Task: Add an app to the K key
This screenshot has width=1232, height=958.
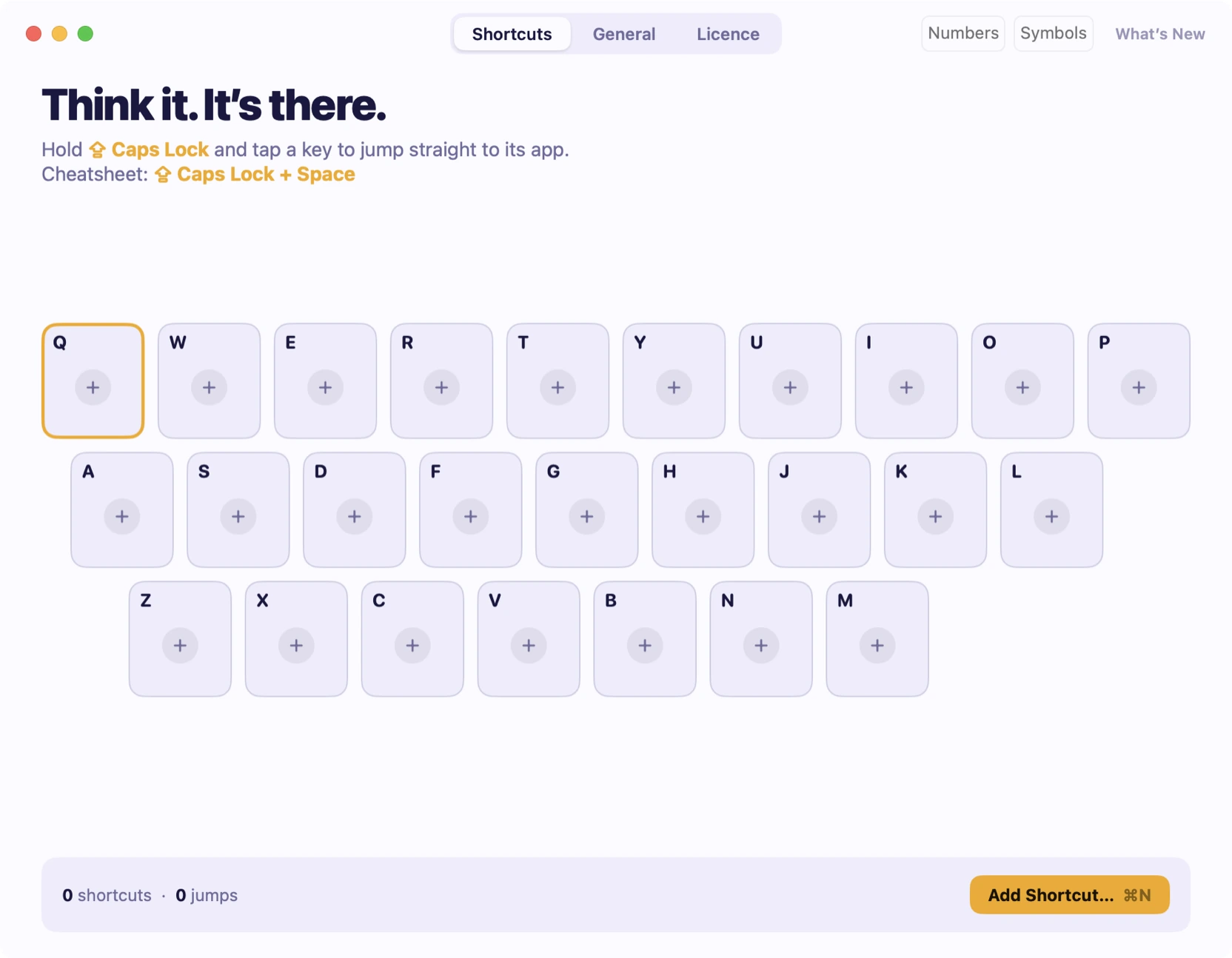Action: [936, 516]
